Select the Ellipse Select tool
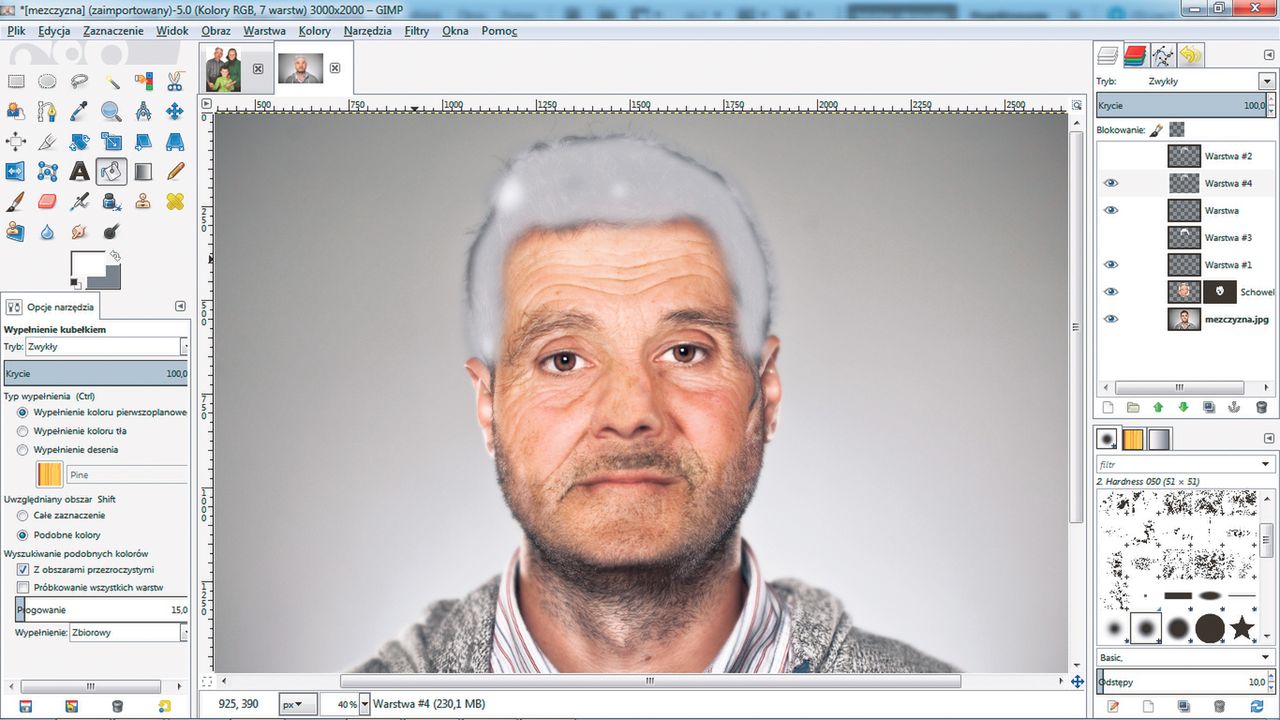This screenshot has width=1280, height=720. [47, 82]
